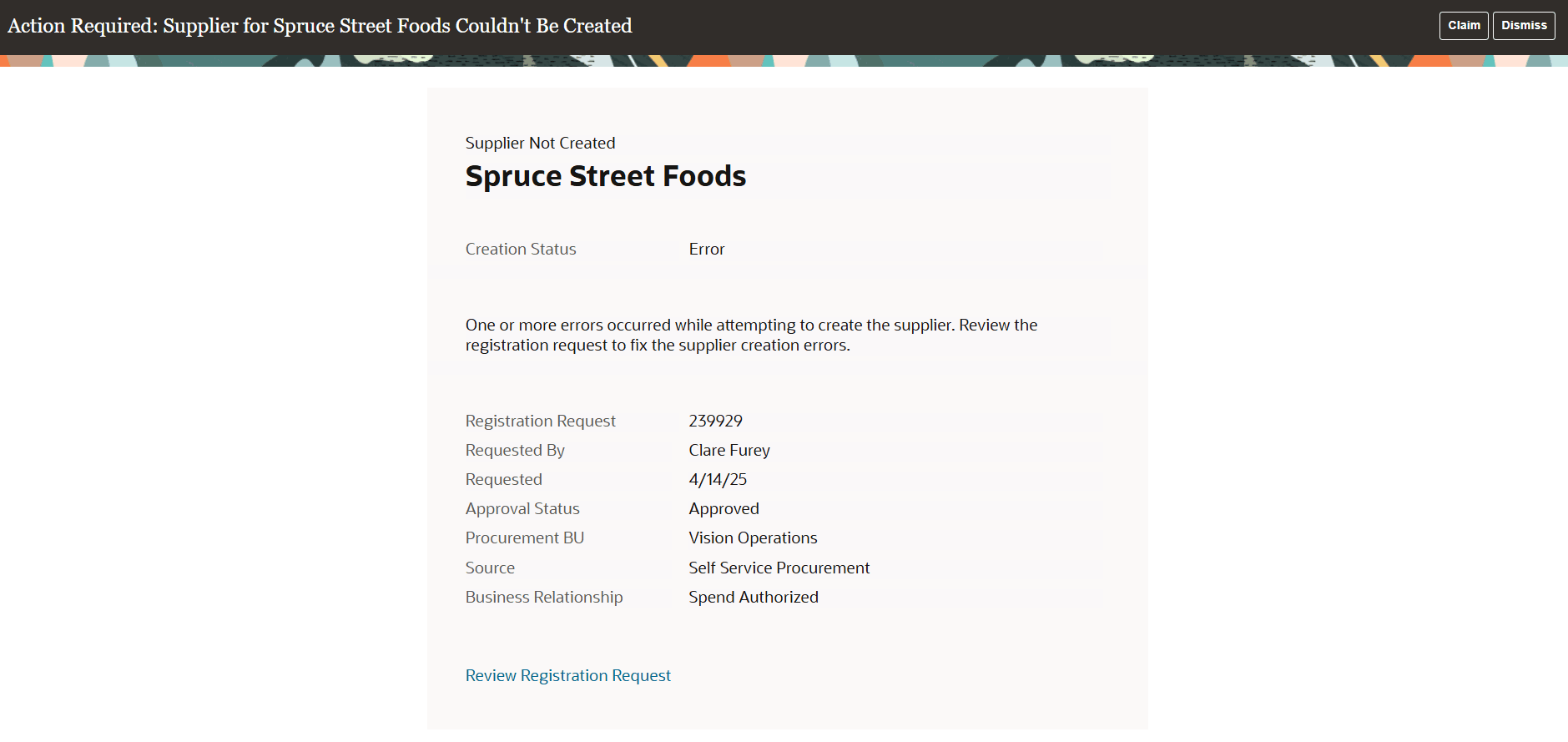1568x742 pixels.
Task: Click the requested date 4/14/25
Action: click(718, 479)
